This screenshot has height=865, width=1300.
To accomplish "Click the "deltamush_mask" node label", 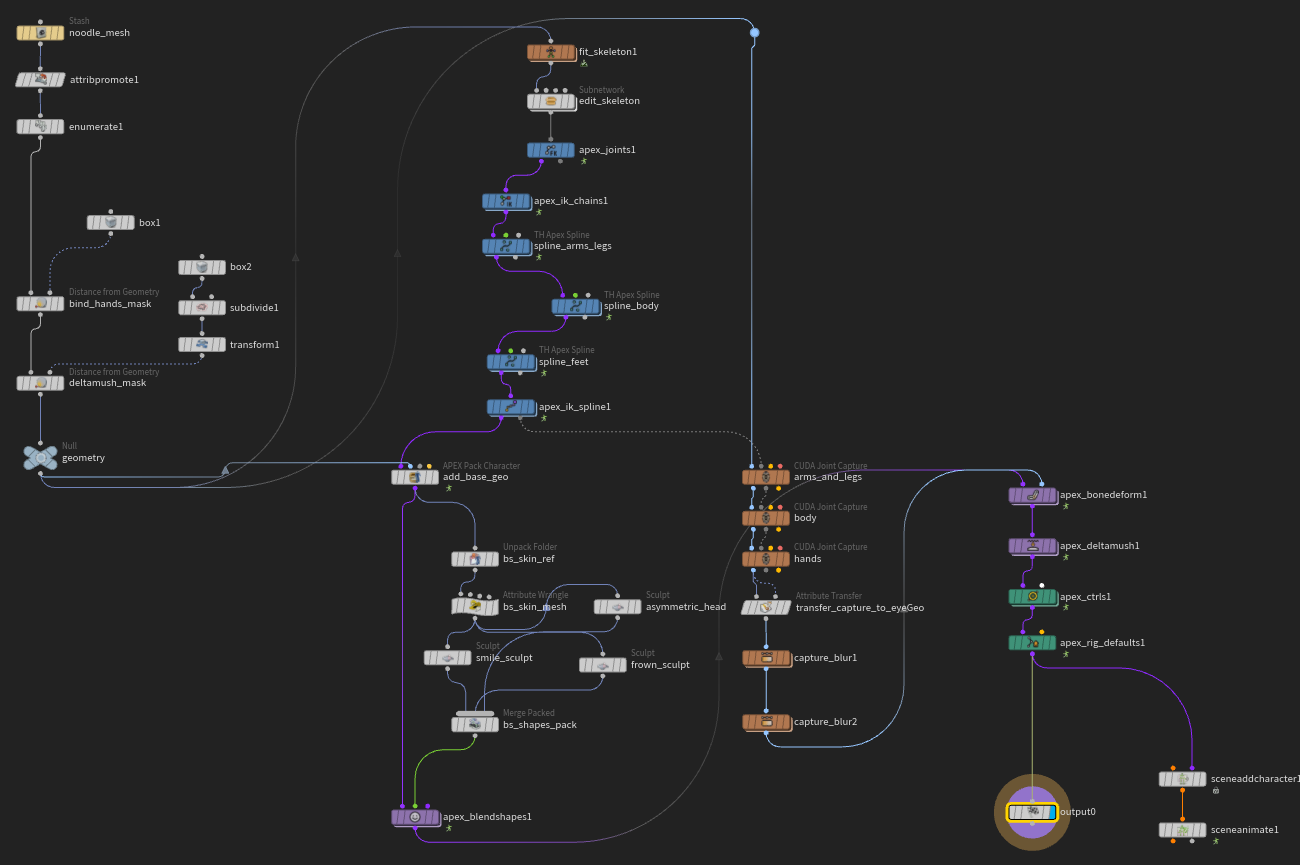I will (107, 383).
